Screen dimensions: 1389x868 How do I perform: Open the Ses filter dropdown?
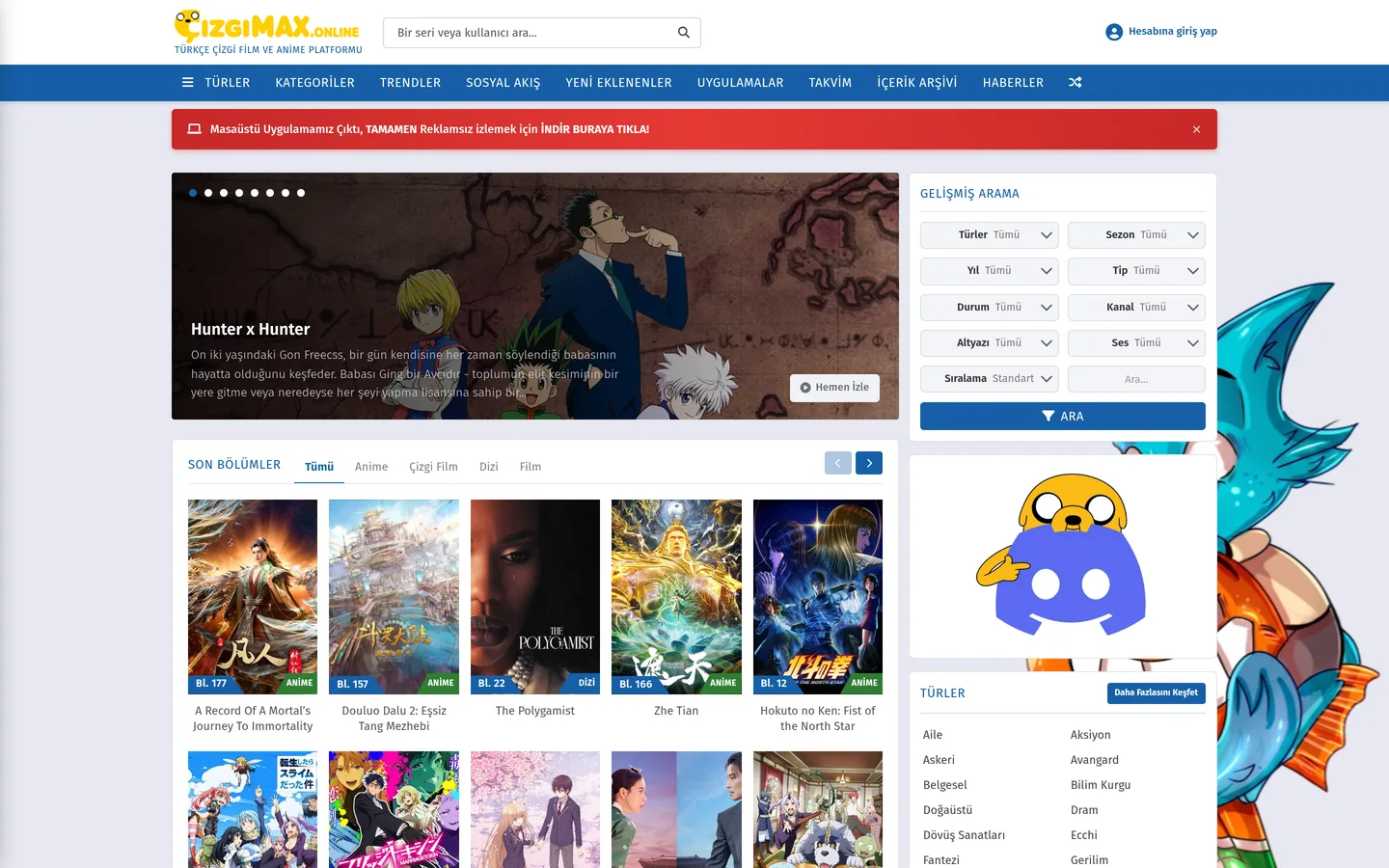[1136, 343]
